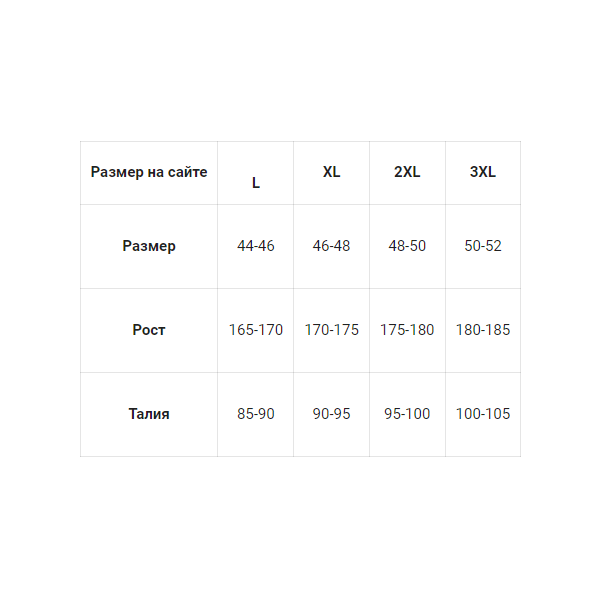
Task: Click the 175-180 height cell
Action: (407, 330)
